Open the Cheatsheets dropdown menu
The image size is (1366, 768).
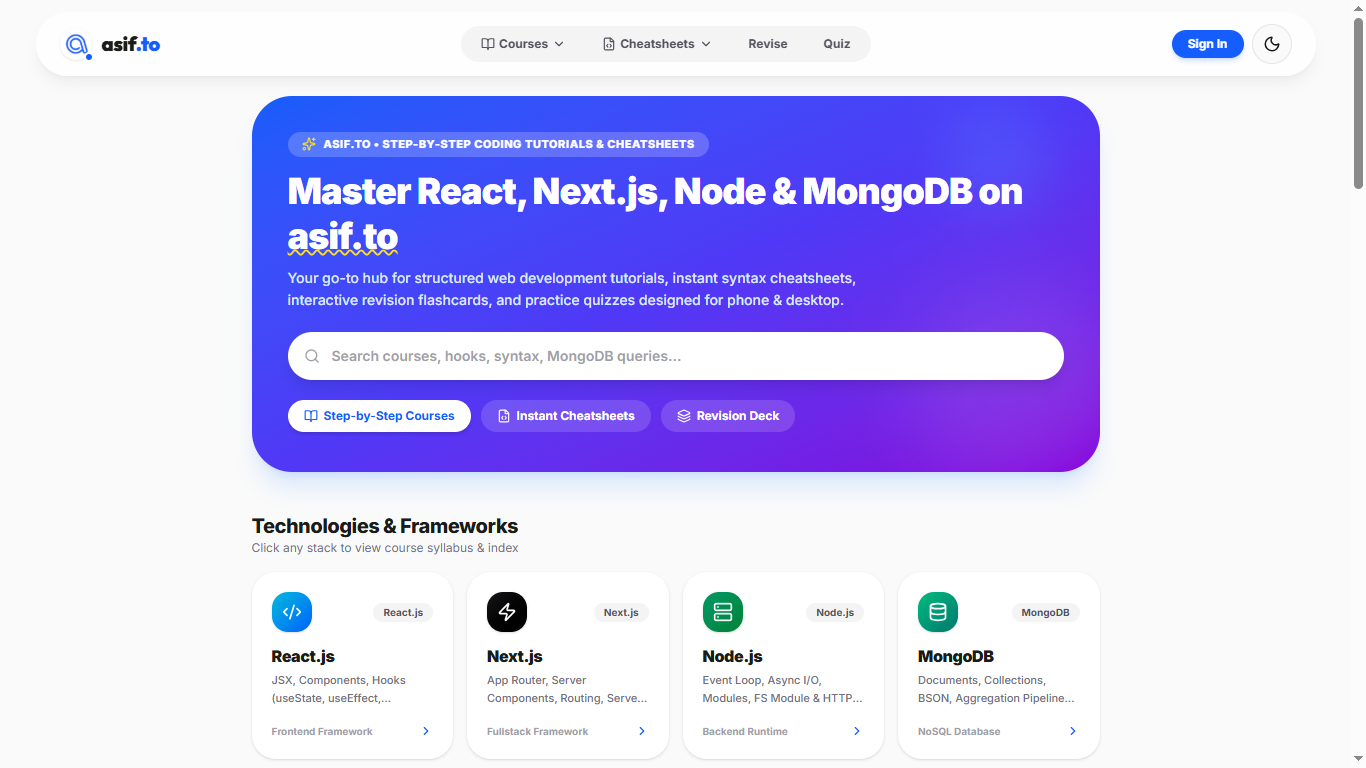pos(657,44)
